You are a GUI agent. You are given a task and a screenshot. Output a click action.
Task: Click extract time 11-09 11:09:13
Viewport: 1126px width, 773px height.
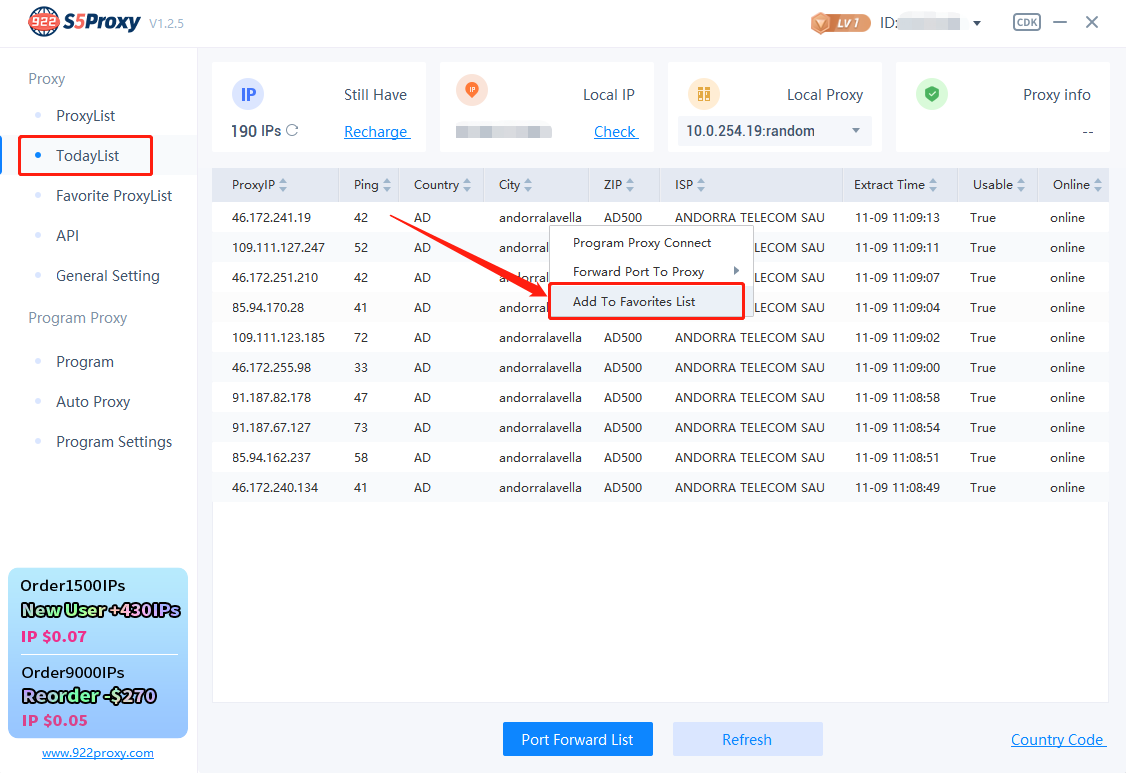(x=897, y=218)
